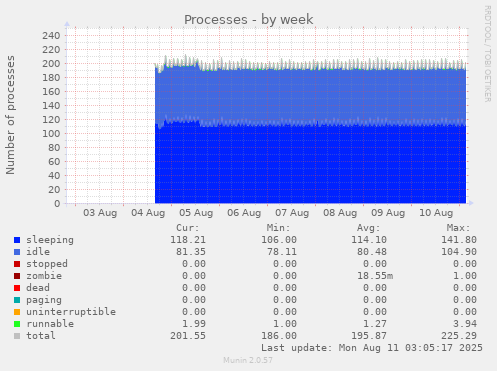The image size is (497, 371).
Task: Click the '04 Aug' x-axis label
Action: pos(148,213)
